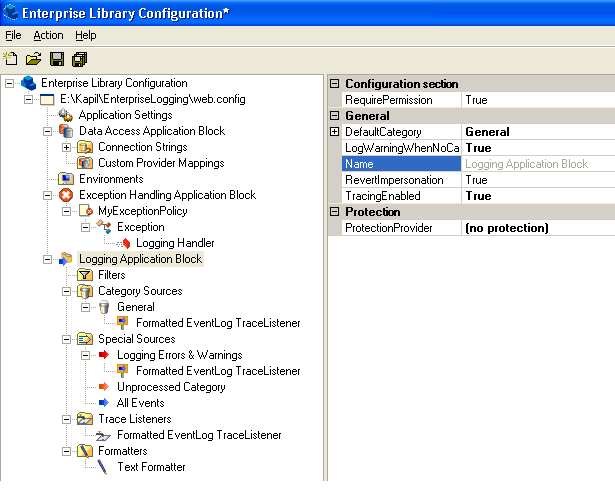615x490 pixels.
Task: Click the Text Formatter pencil icon
Action: pyautogui.click(x=102, y=467)
